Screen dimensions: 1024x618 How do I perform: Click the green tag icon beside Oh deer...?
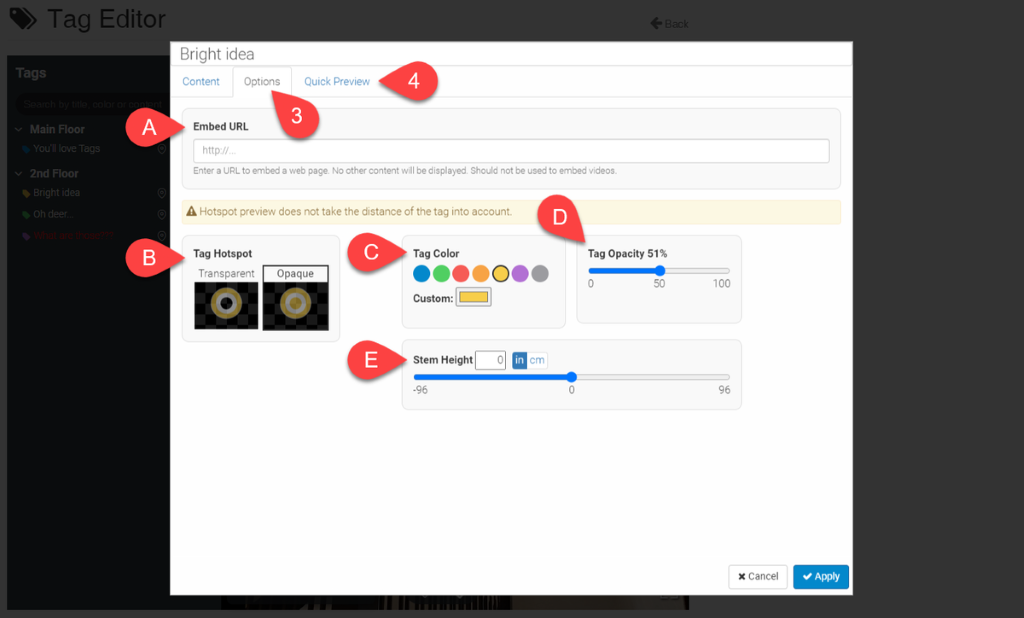click(26, 214)
